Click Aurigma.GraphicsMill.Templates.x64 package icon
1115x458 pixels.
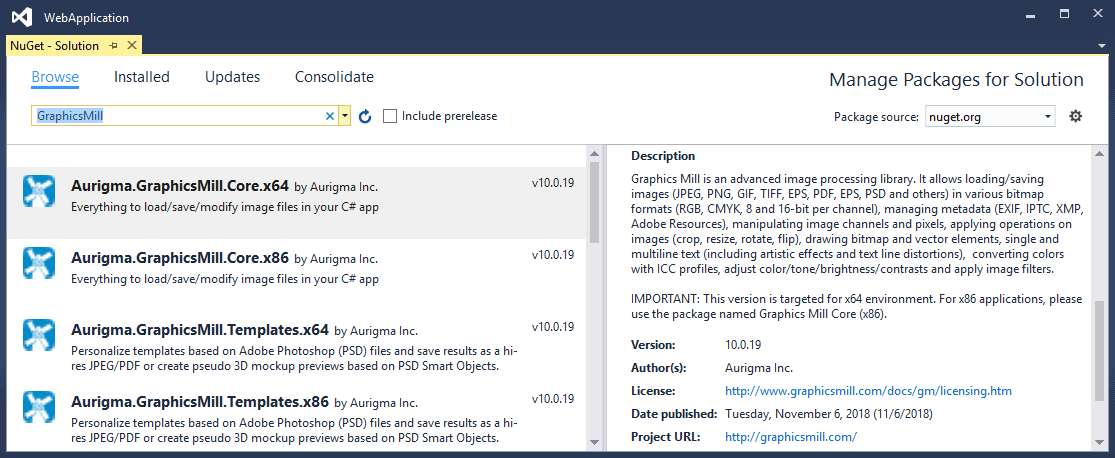pyautogui.click(x=38, y=336)
